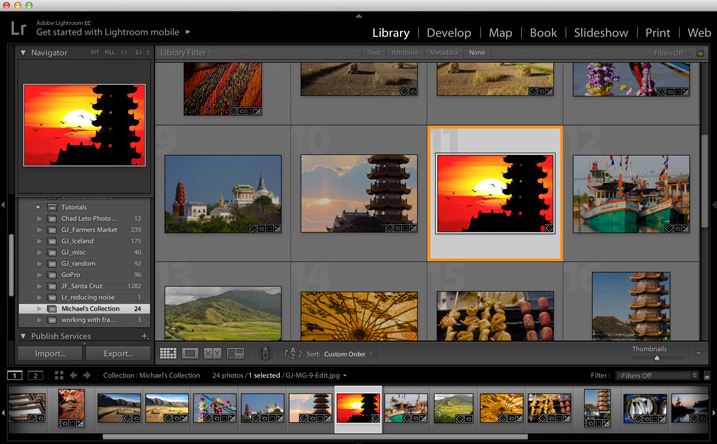This screenshot has height=444, width=717.
Task: Open Library Filter Filters Off preset menu
Action: (672, 53)
